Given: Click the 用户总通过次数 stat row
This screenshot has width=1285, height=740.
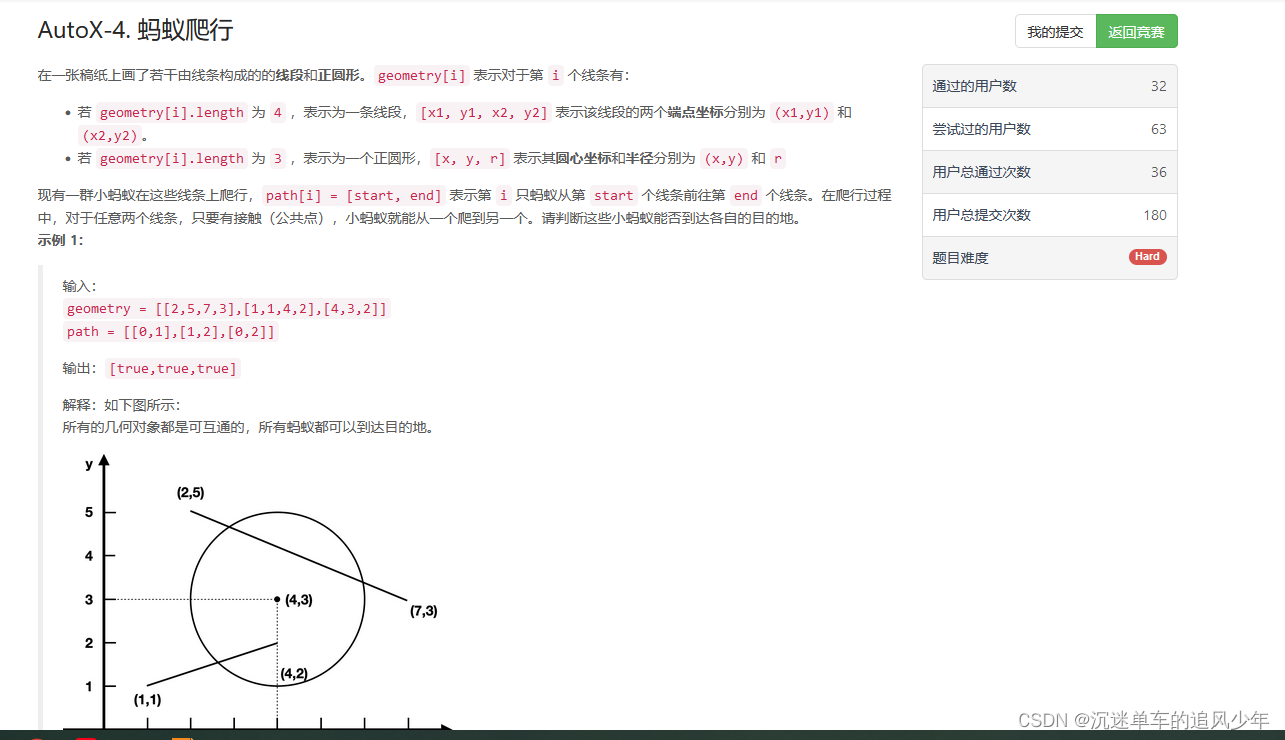Looking at the screenshot, I should tap(1048, 171).
